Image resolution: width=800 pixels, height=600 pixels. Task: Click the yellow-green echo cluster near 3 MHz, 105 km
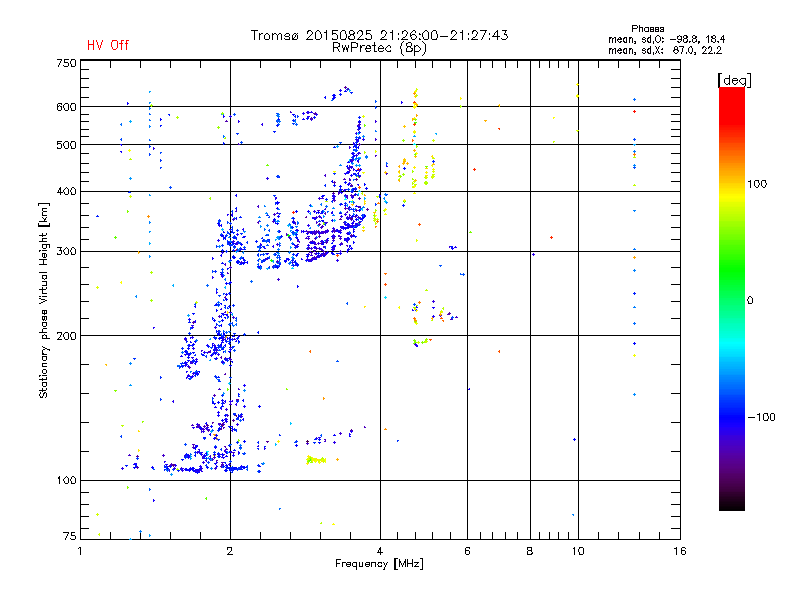316,460
